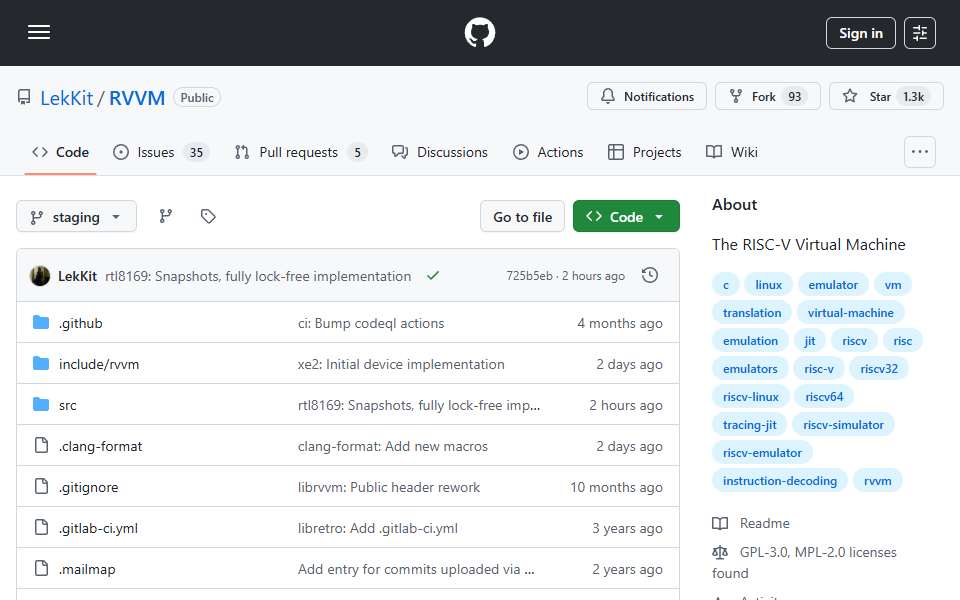Expand the staging branch selector

click(77, 217)
